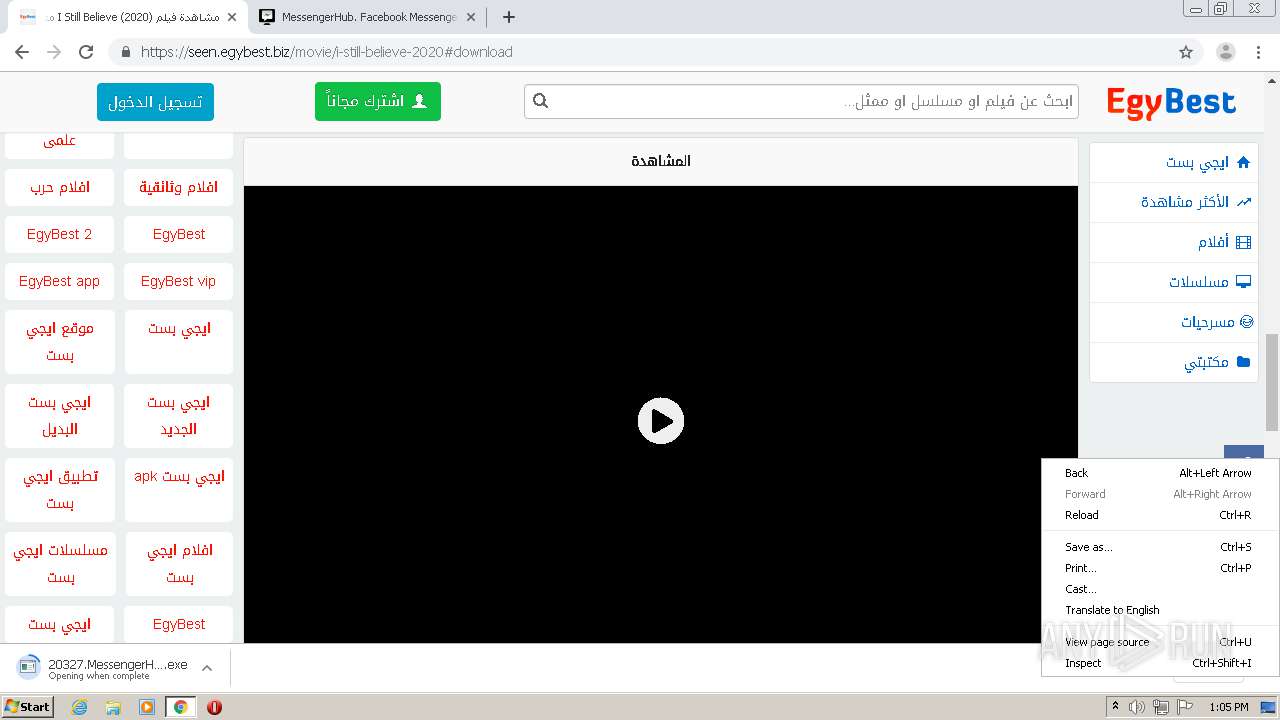Launch Internet Explorer from taskbar
1280x720 pixels.
click(x=80, y=707)
